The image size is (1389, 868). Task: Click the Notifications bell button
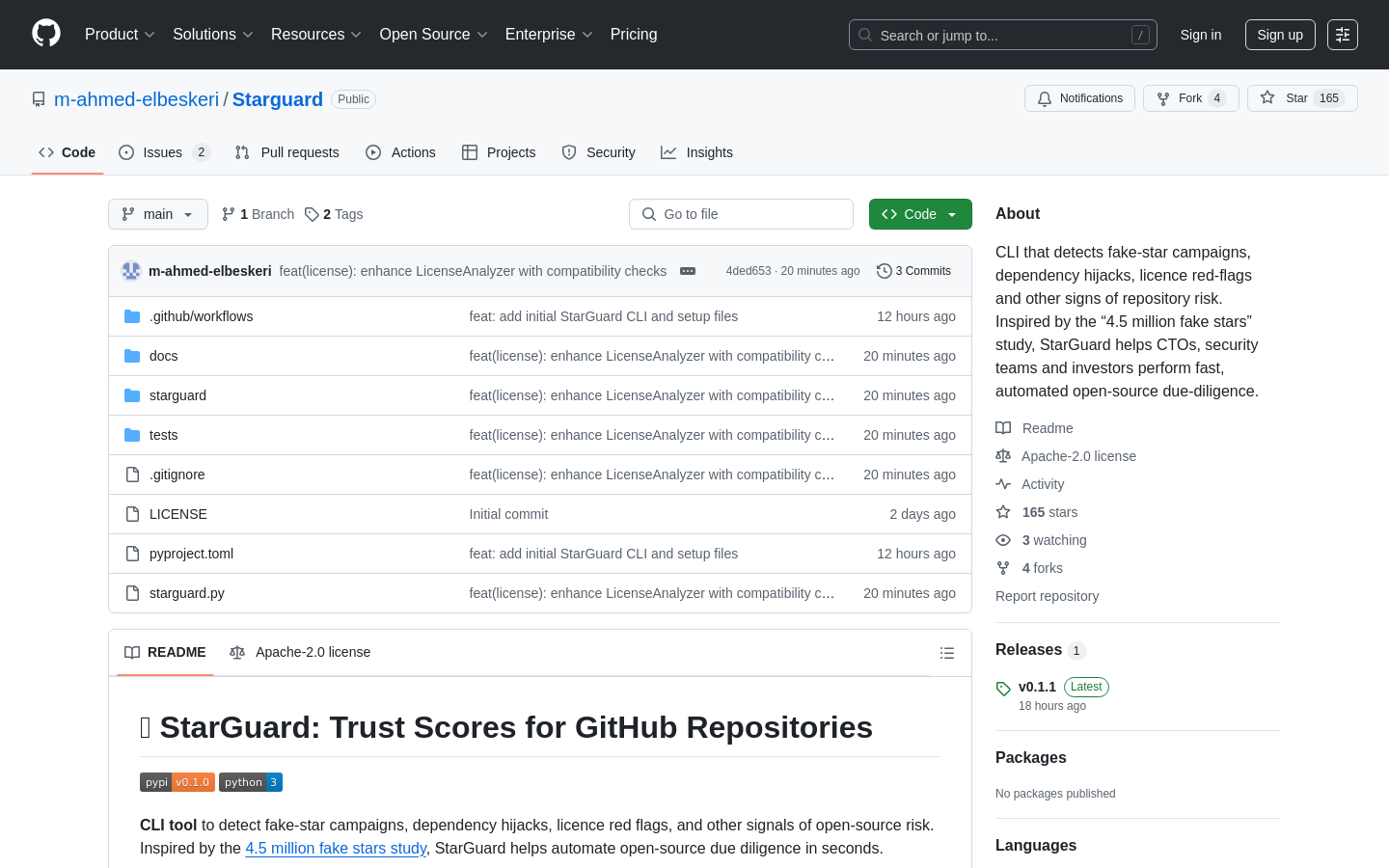[1079, 98]
